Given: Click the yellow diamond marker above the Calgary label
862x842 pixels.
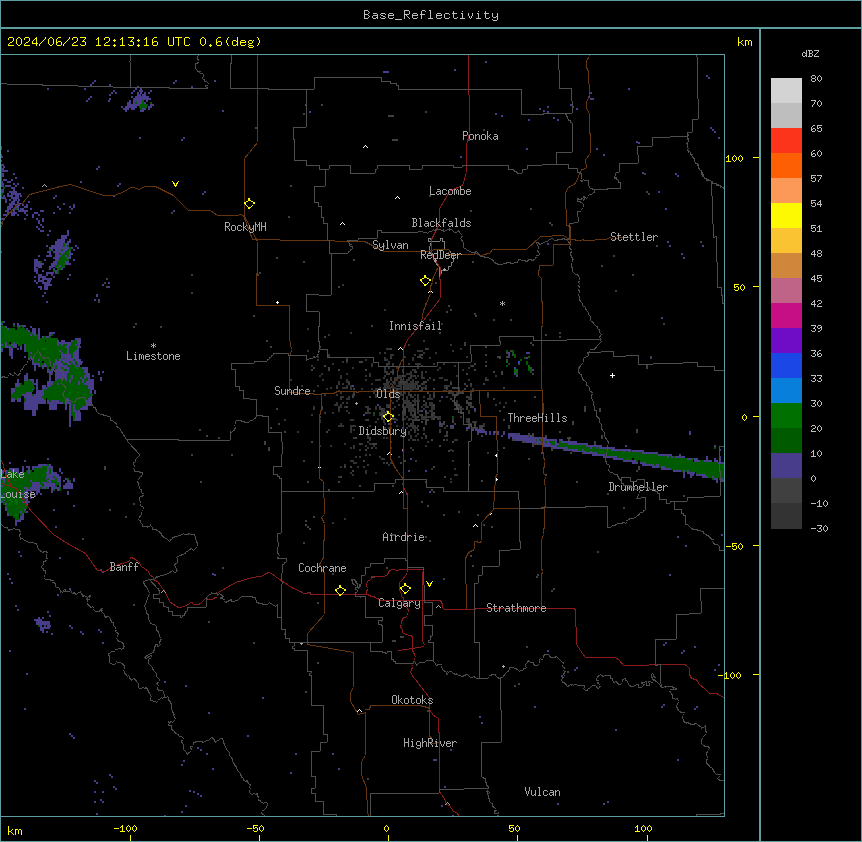Looking at the screenshot, I should 405,589.
